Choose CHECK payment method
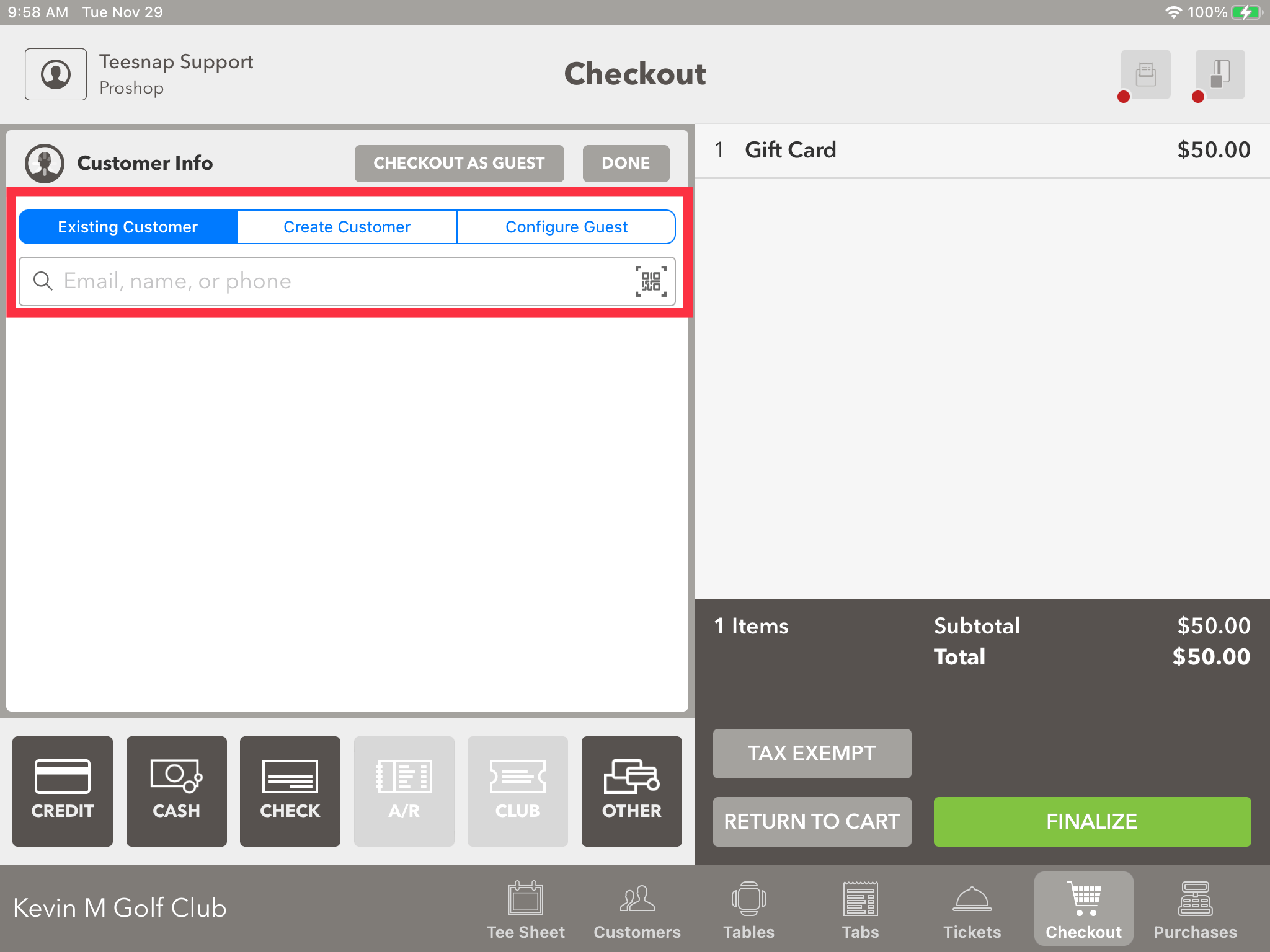This screenshot has width=1270, height=952. (x=290, y=791)
